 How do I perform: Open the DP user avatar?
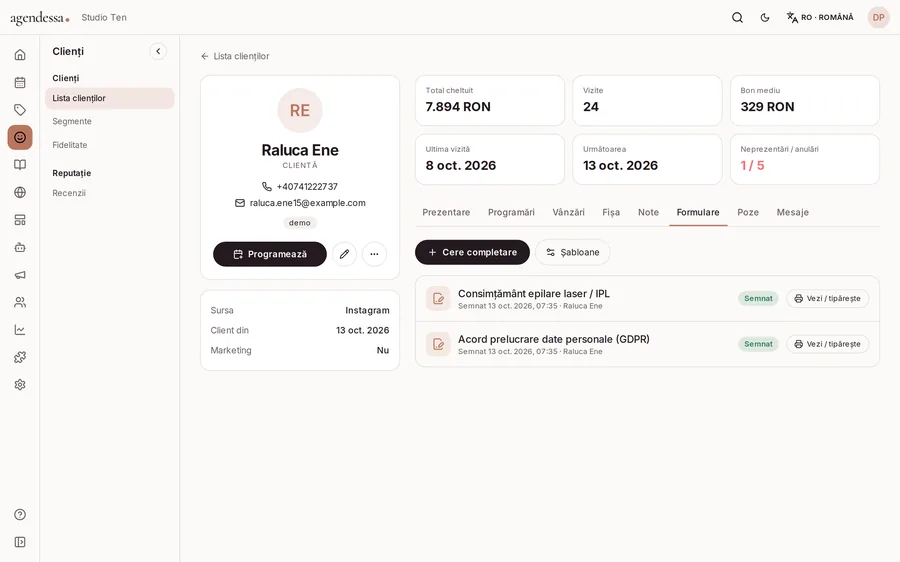pos(879,18)
